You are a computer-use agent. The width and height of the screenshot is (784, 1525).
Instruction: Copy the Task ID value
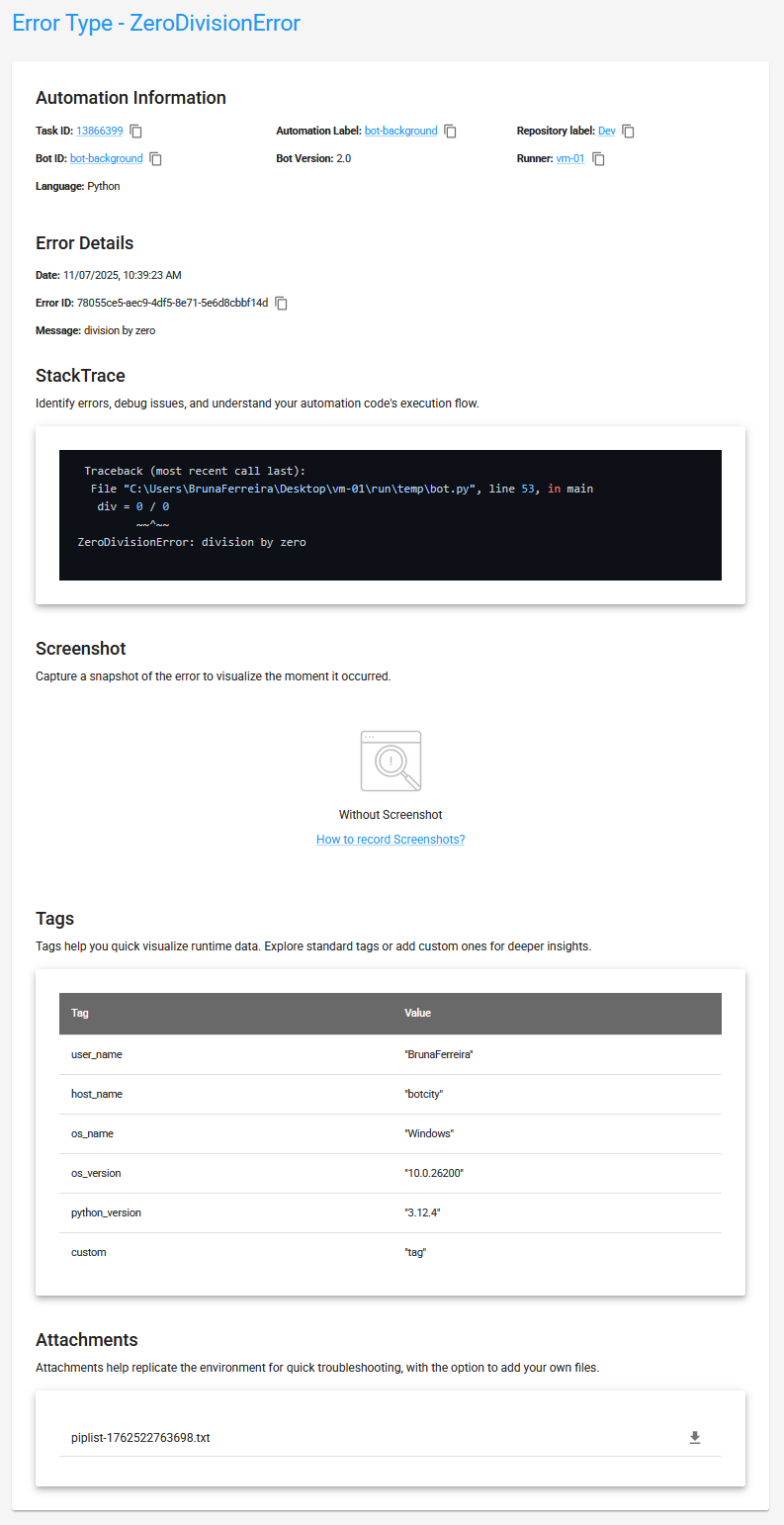(136, 132)
